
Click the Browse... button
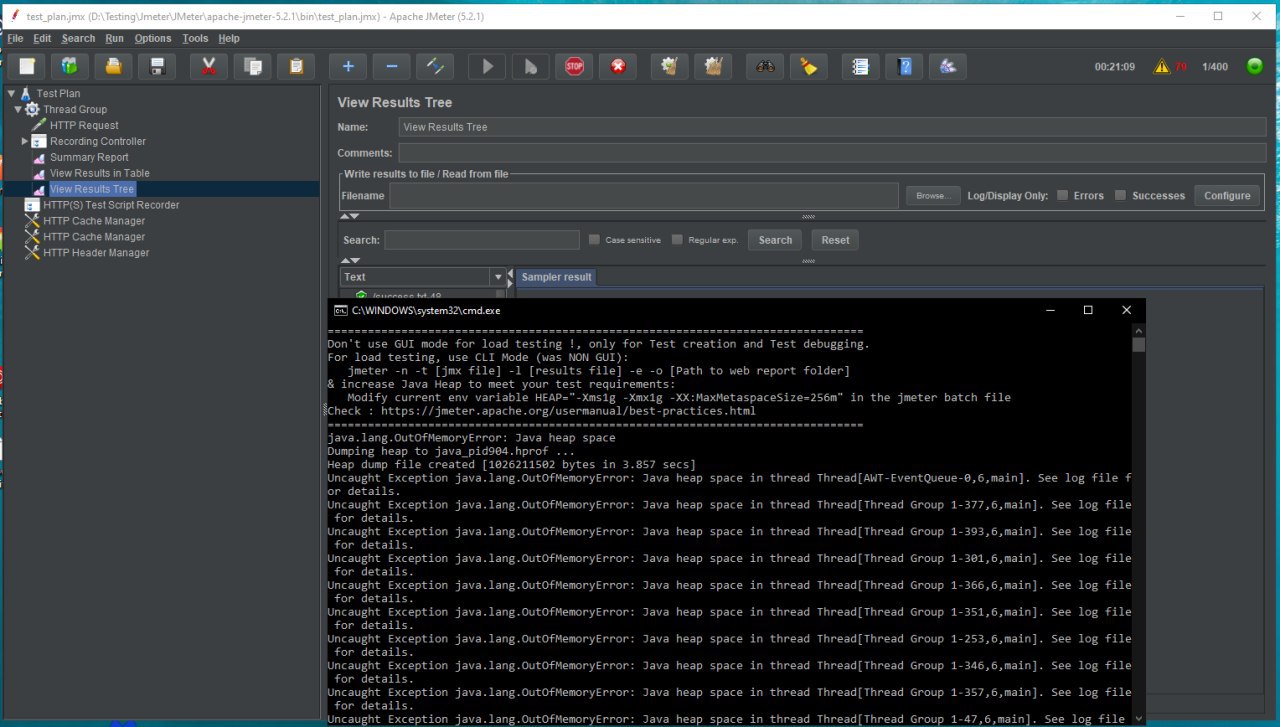click(x=933, y=196)
